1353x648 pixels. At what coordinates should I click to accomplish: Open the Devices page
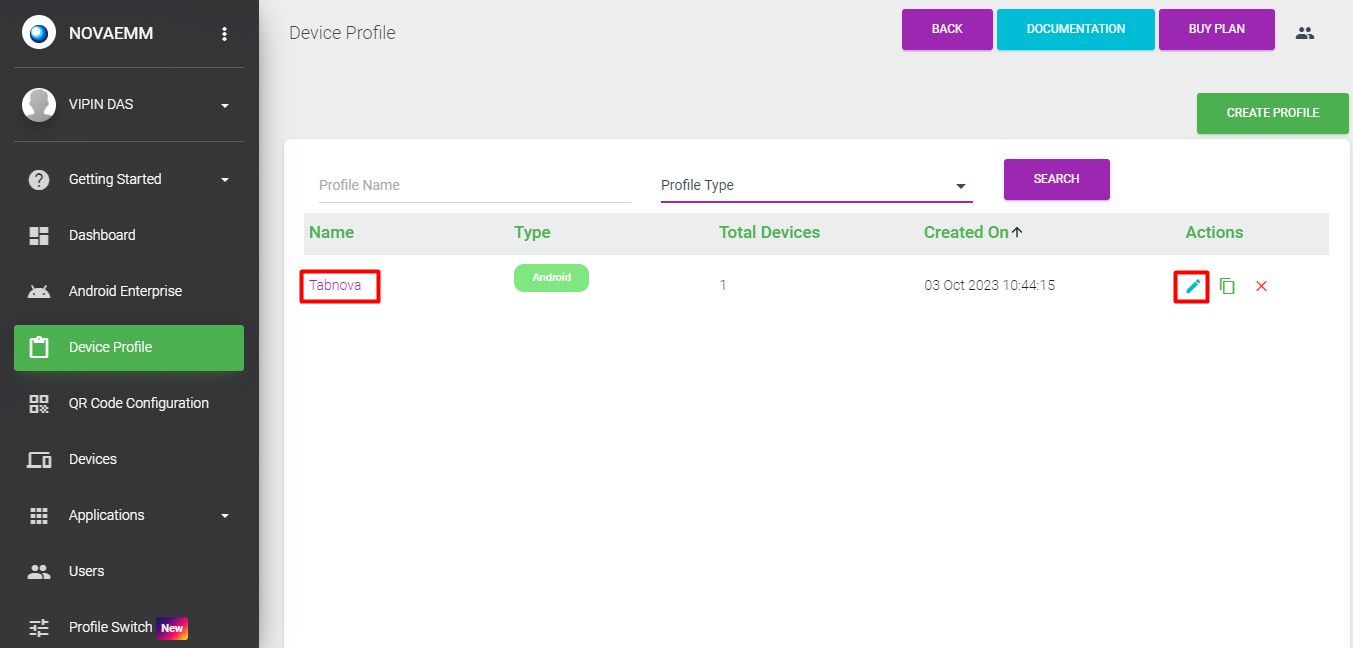(92, 460)
